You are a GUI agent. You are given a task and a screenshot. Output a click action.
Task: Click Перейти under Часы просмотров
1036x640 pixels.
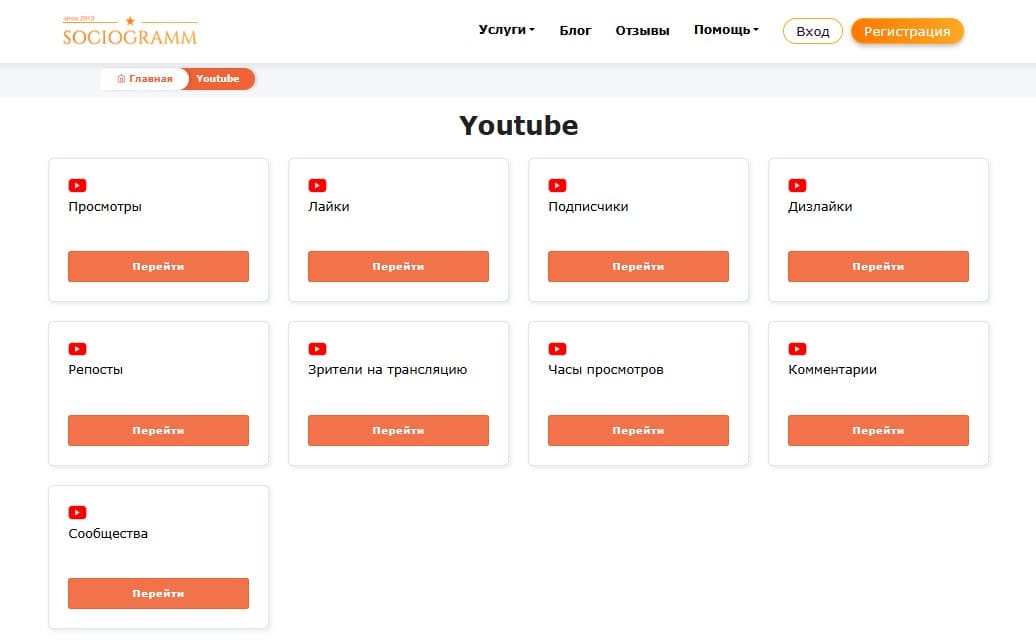pyautogui.click(x=638, y=430)
